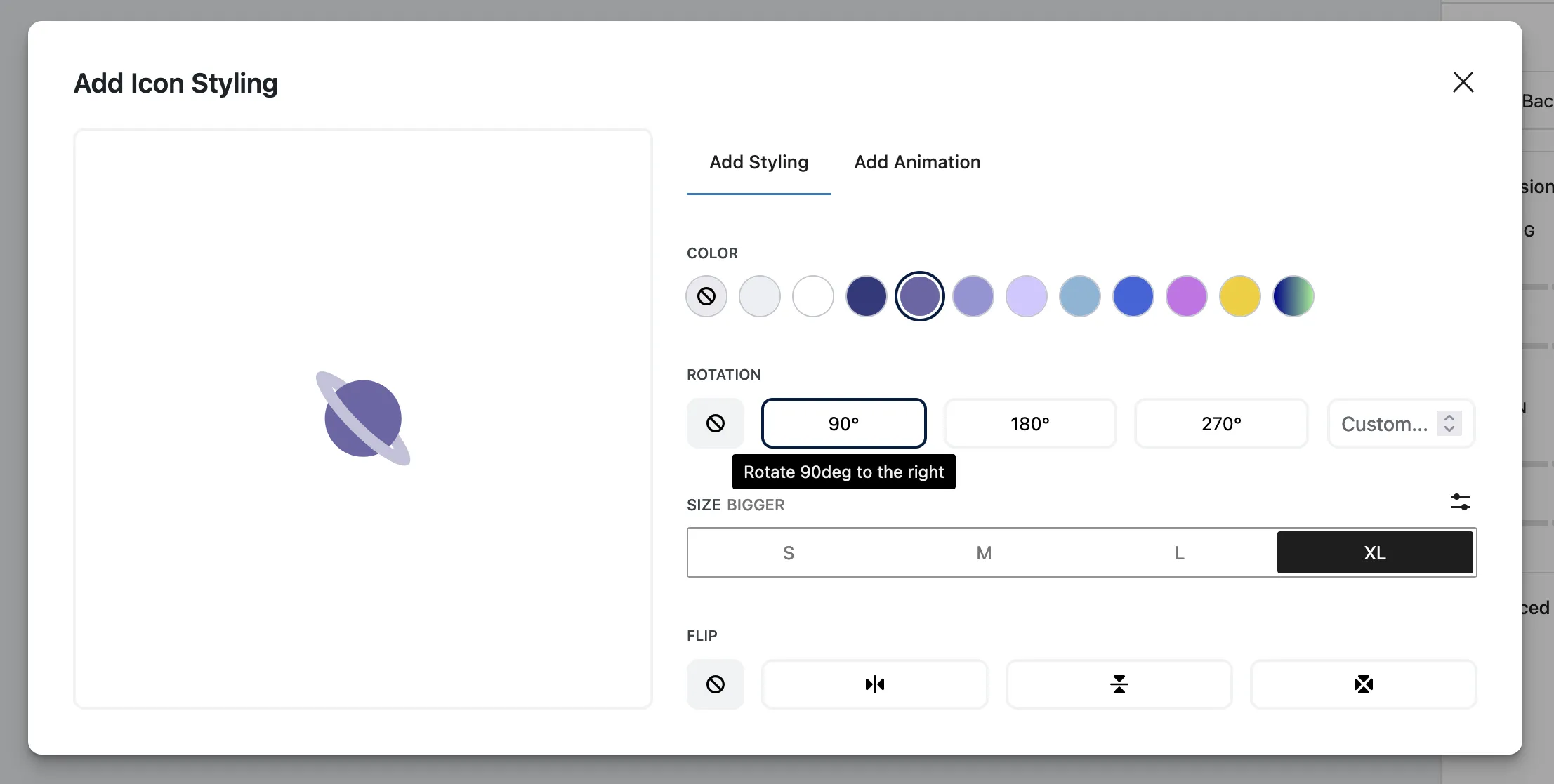Select the 90° rotation button
The image size is (1554, 784).
[x=844, y=423]
